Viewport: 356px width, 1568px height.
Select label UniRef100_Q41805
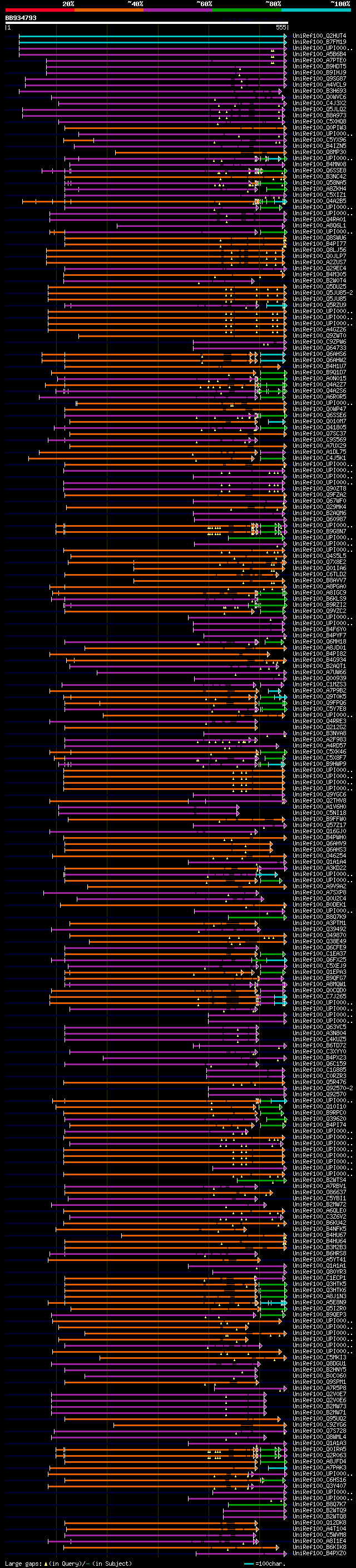coord(319,427)
